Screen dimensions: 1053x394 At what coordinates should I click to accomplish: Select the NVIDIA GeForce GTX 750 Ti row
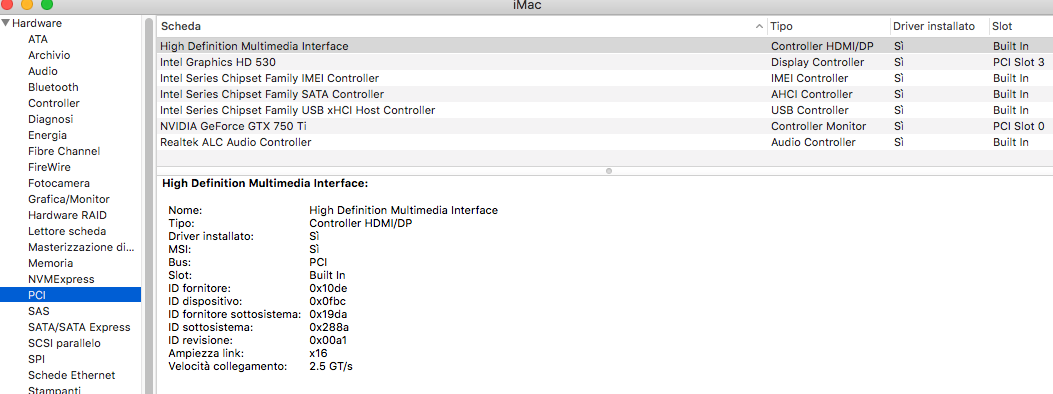[604, 126]
